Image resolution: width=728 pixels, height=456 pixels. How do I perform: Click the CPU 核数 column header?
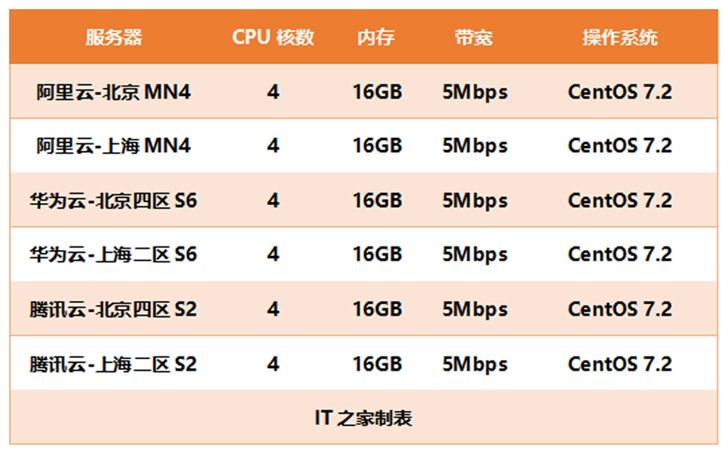click(273, 38)
